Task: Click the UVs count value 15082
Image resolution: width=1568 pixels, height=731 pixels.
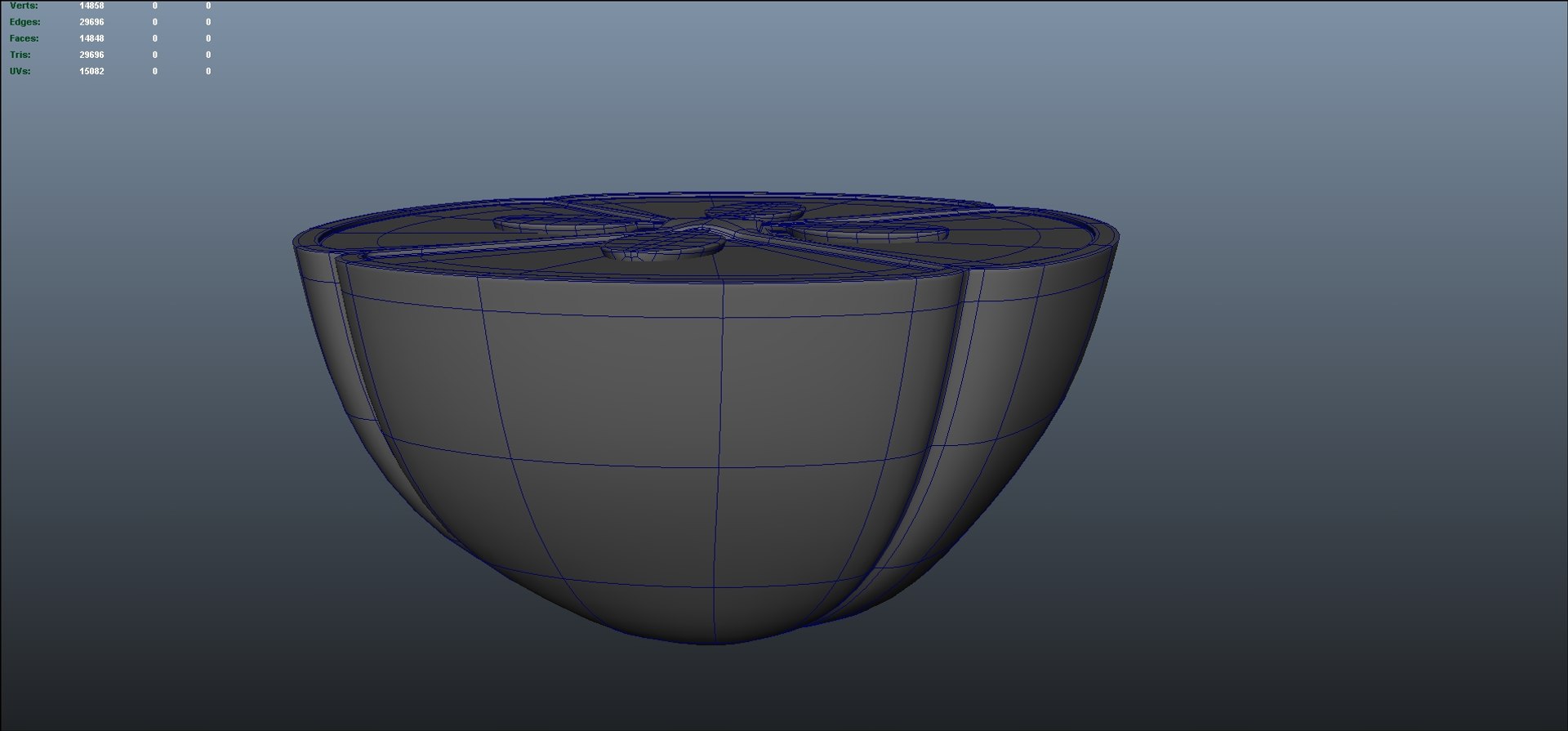Action: [x=91, y=71]
